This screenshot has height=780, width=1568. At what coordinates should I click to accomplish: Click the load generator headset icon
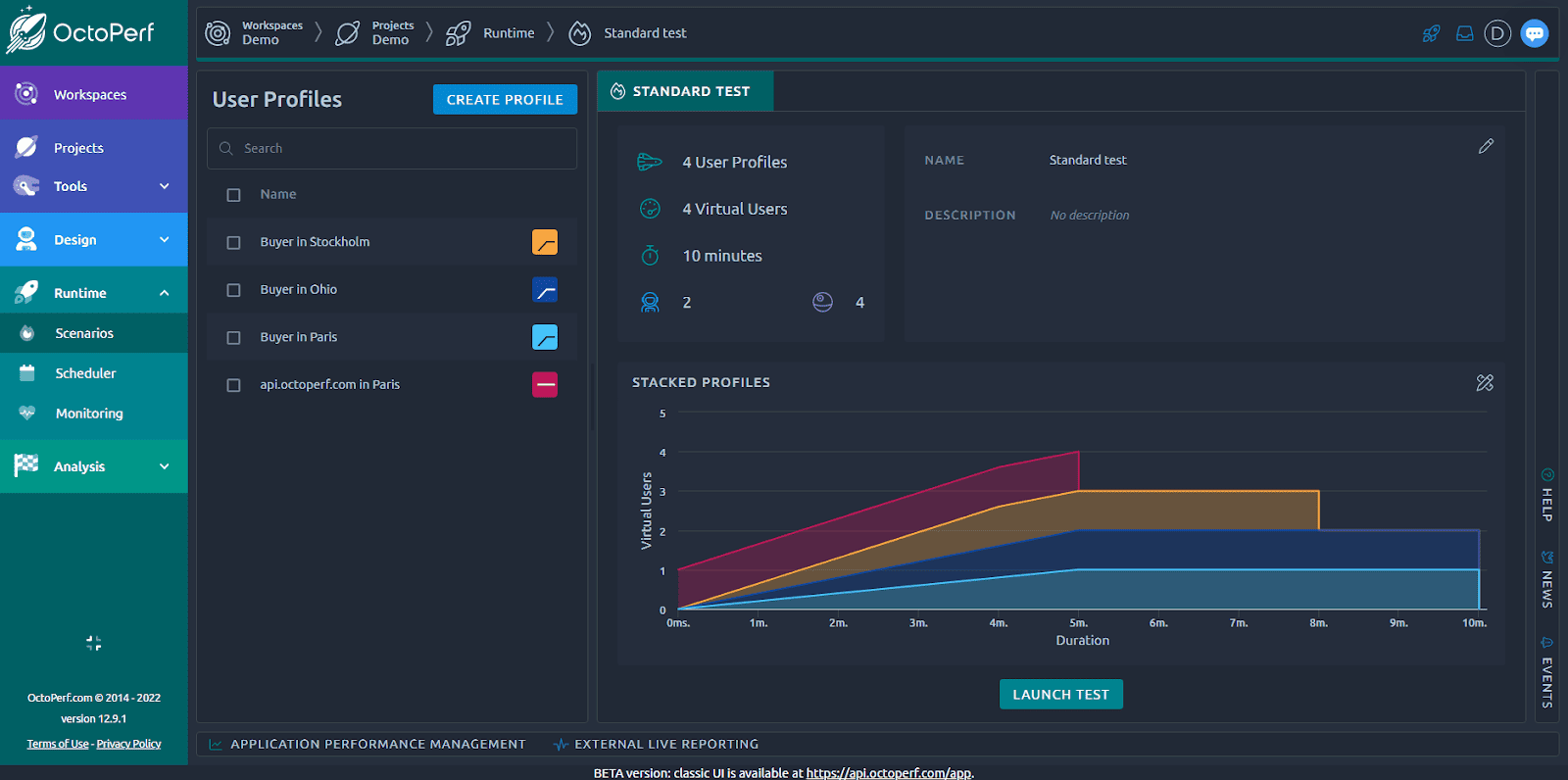(x=650, y=302)
